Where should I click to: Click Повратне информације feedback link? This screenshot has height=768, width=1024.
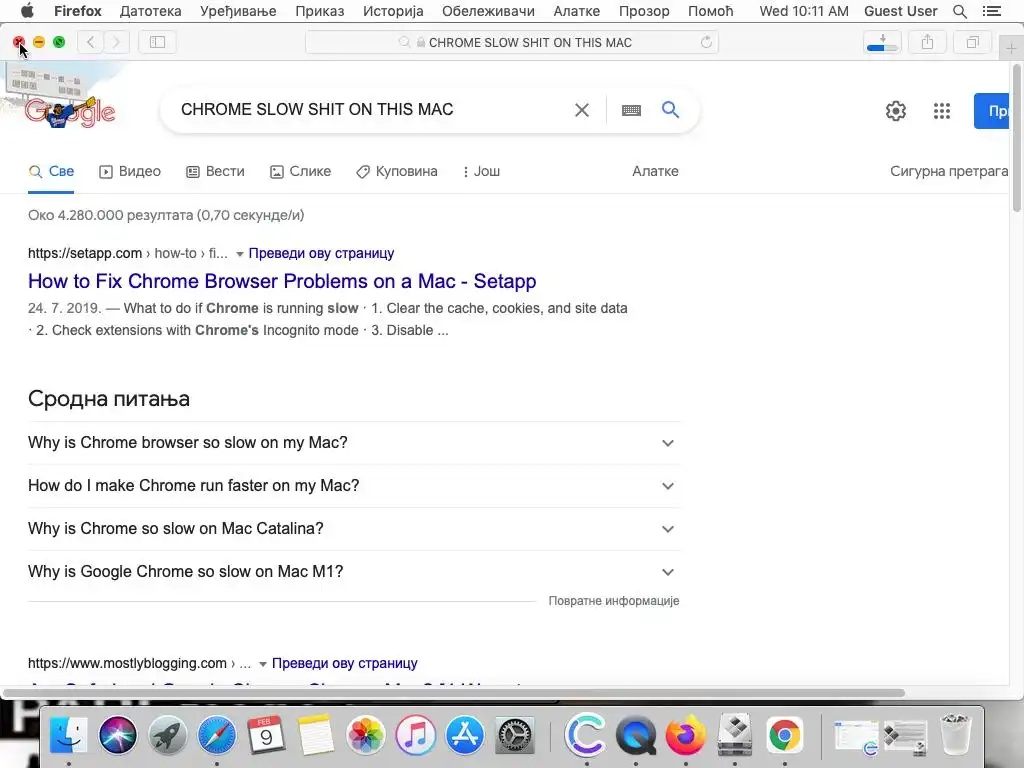point(614,601)
